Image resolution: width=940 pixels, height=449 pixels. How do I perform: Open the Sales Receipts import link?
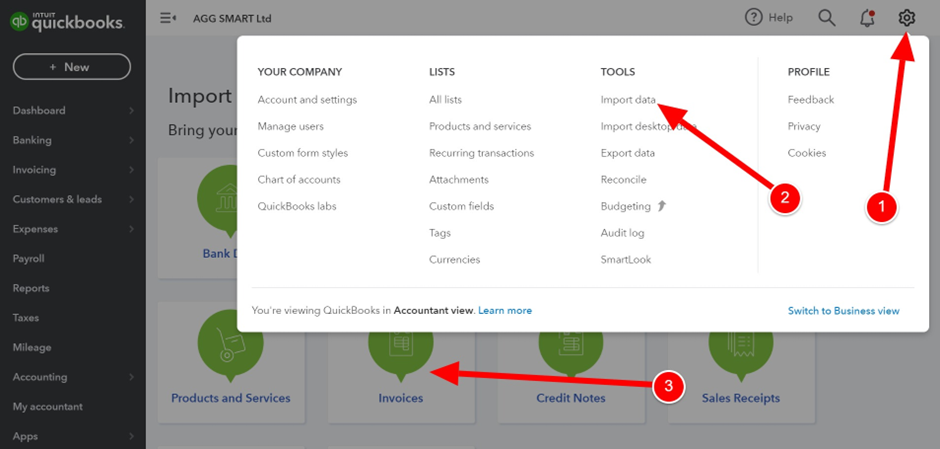[x=740, y=398]
